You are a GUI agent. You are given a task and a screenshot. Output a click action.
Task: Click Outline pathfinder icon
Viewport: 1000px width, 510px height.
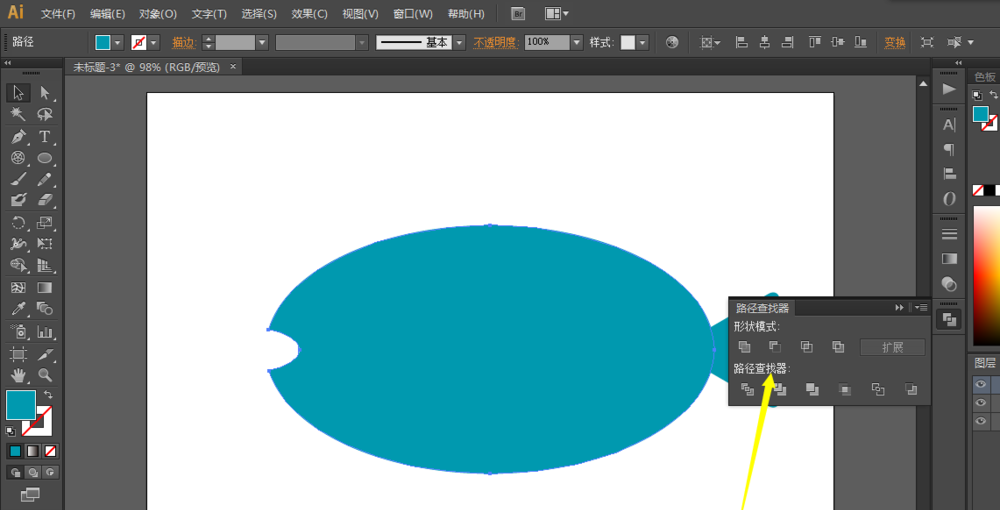pos(878,389)
